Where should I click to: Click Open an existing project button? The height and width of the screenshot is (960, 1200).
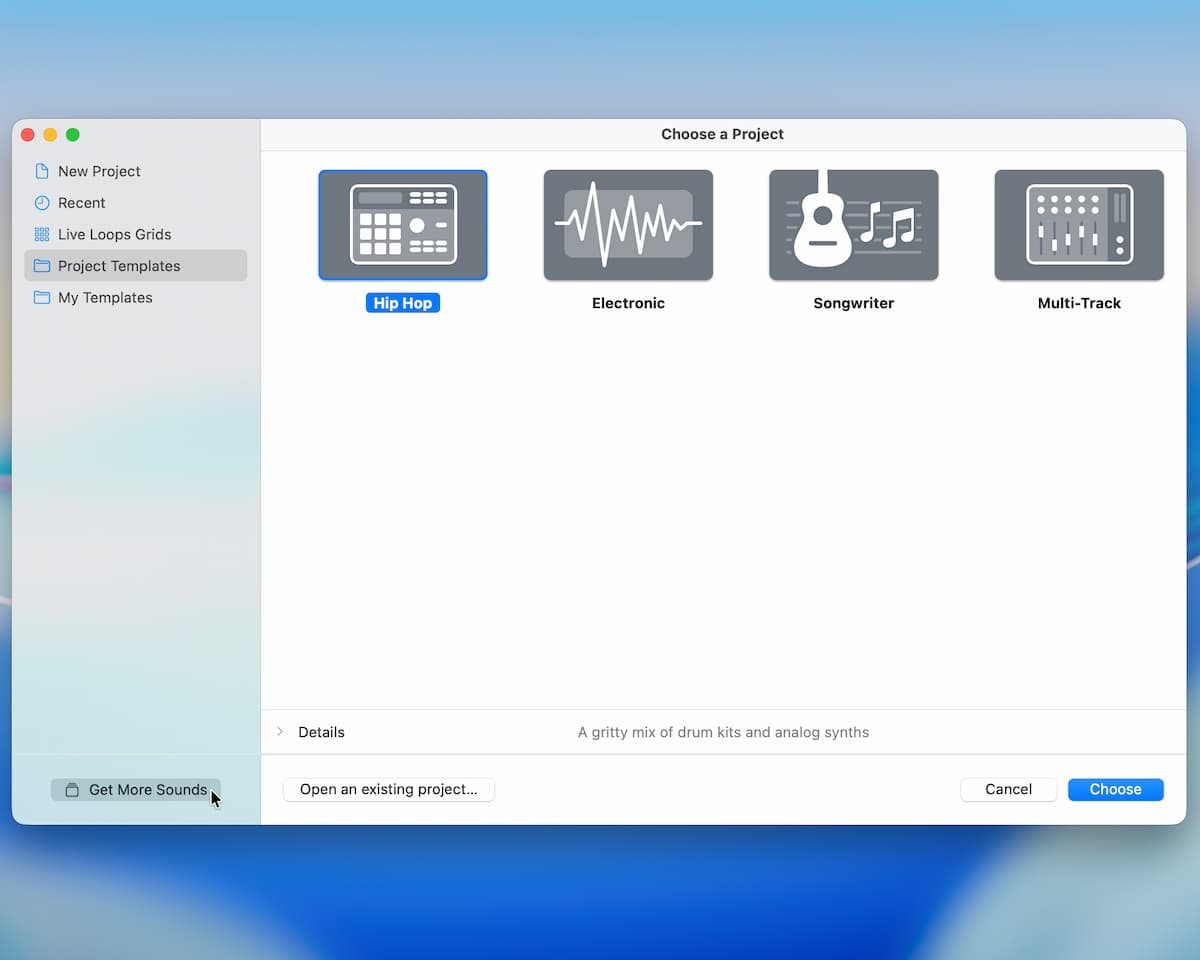(389, 789)
